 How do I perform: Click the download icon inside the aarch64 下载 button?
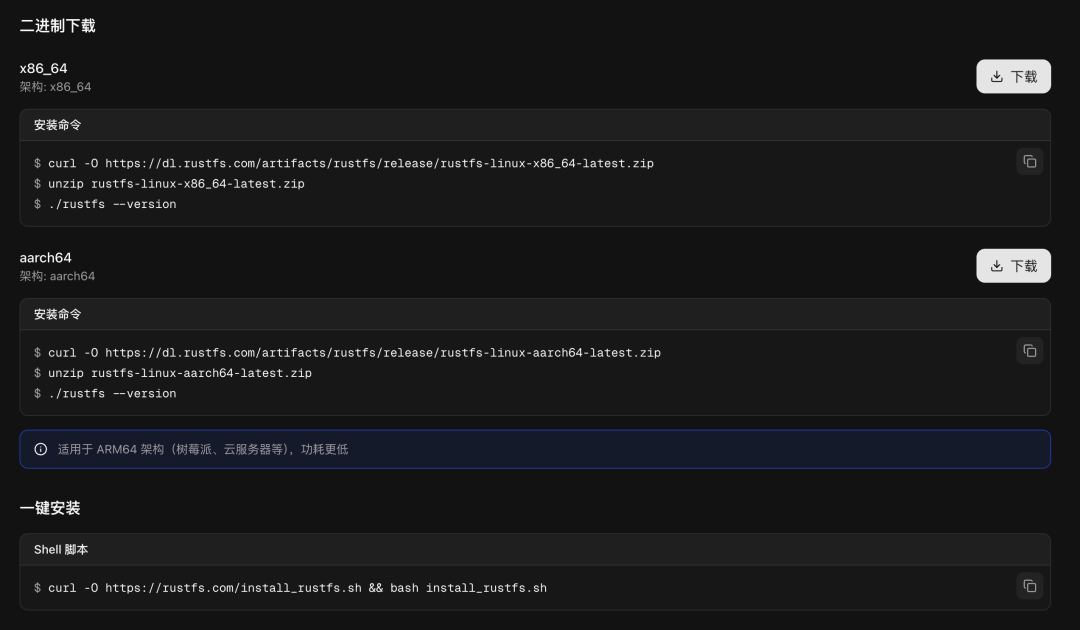point(997,266)
